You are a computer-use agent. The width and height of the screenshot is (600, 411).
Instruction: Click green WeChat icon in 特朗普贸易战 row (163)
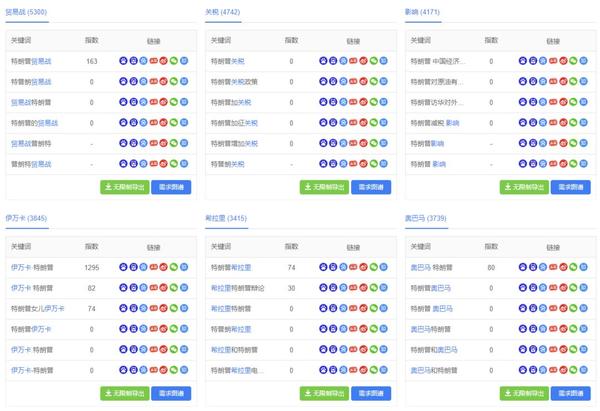(x=174, y=60)
